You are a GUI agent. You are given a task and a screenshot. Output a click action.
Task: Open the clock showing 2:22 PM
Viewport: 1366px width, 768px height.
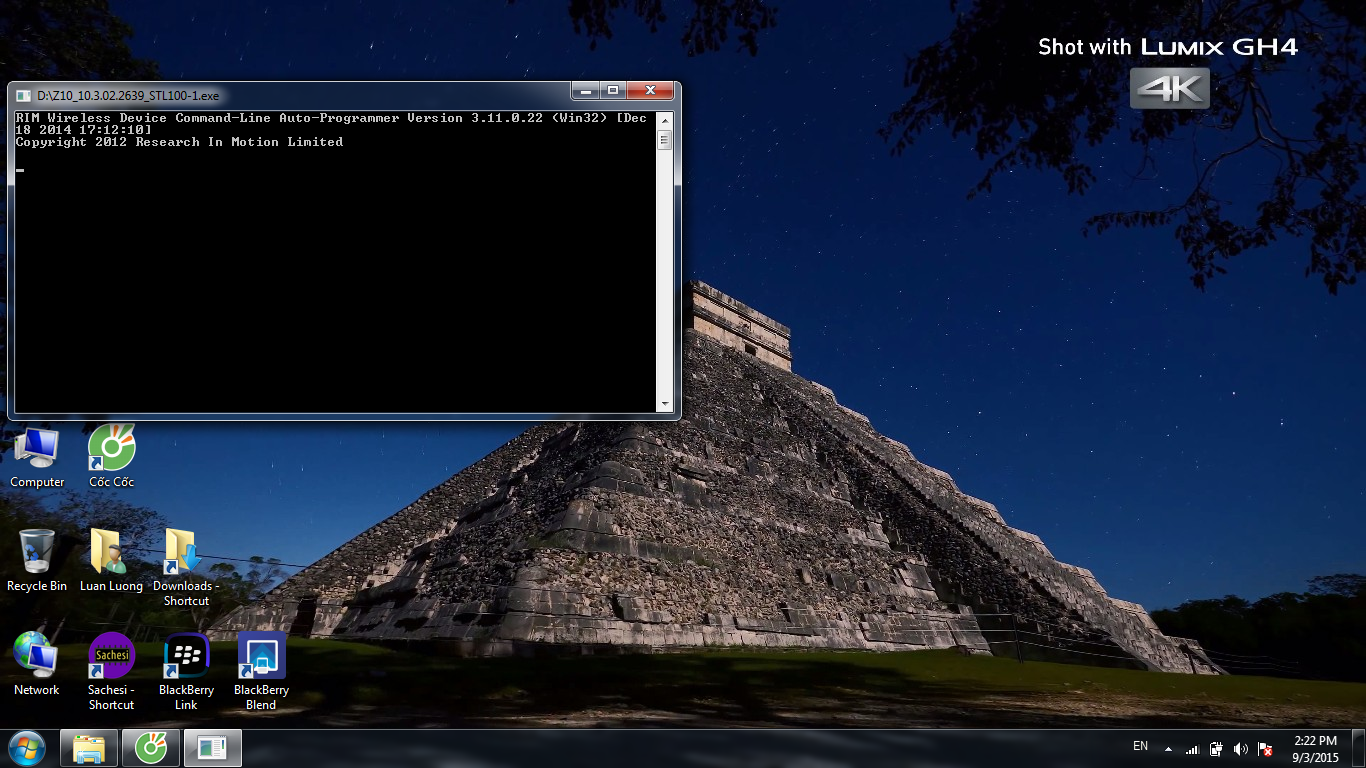[x=1316, y=749]
